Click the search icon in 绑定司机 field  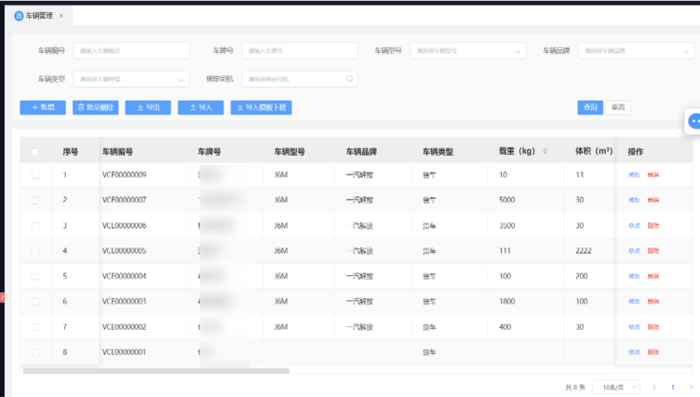coord(350,79)
